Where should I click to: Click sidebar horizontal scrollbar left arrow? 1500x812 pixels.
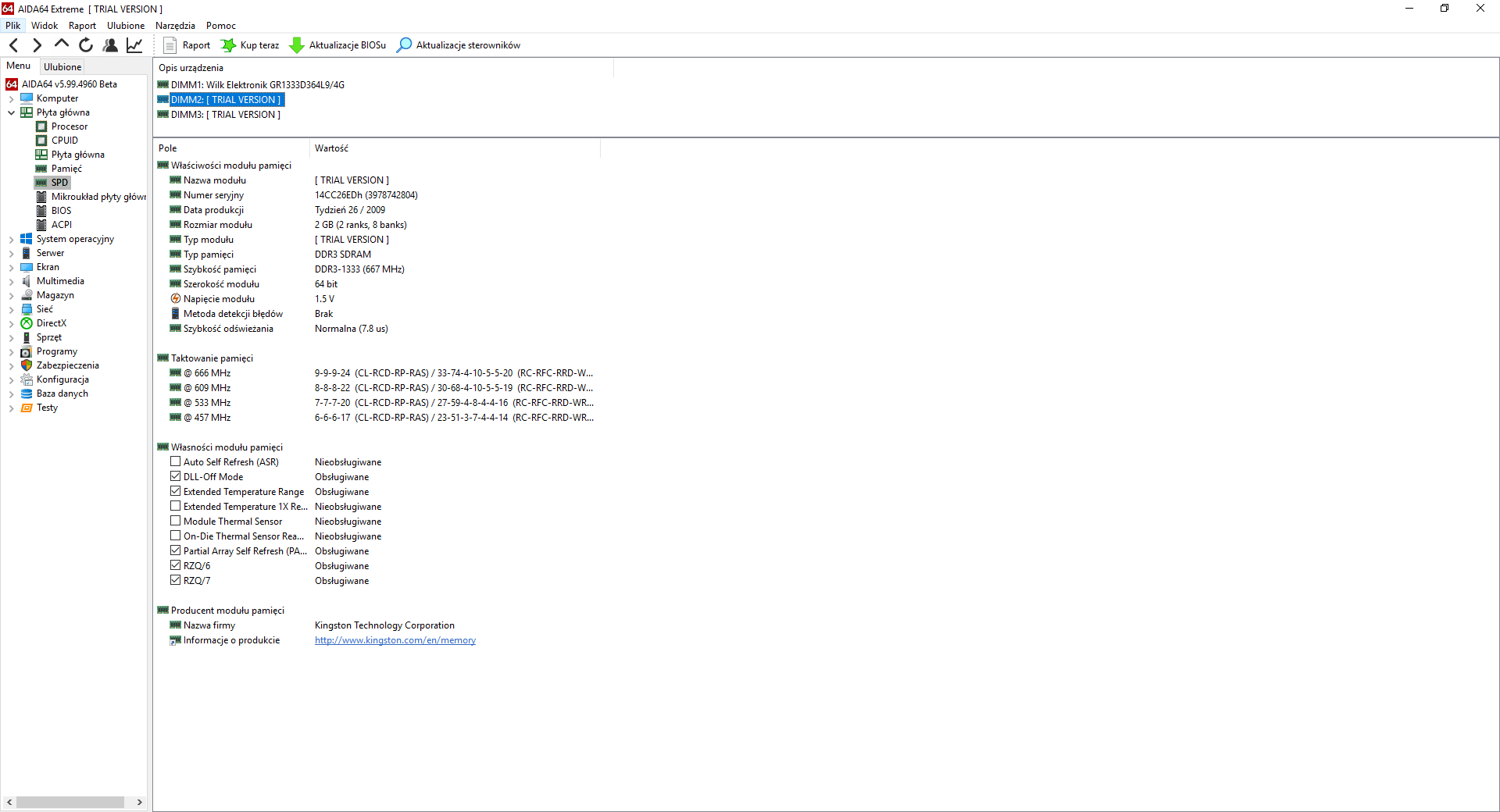pos(9,802)
